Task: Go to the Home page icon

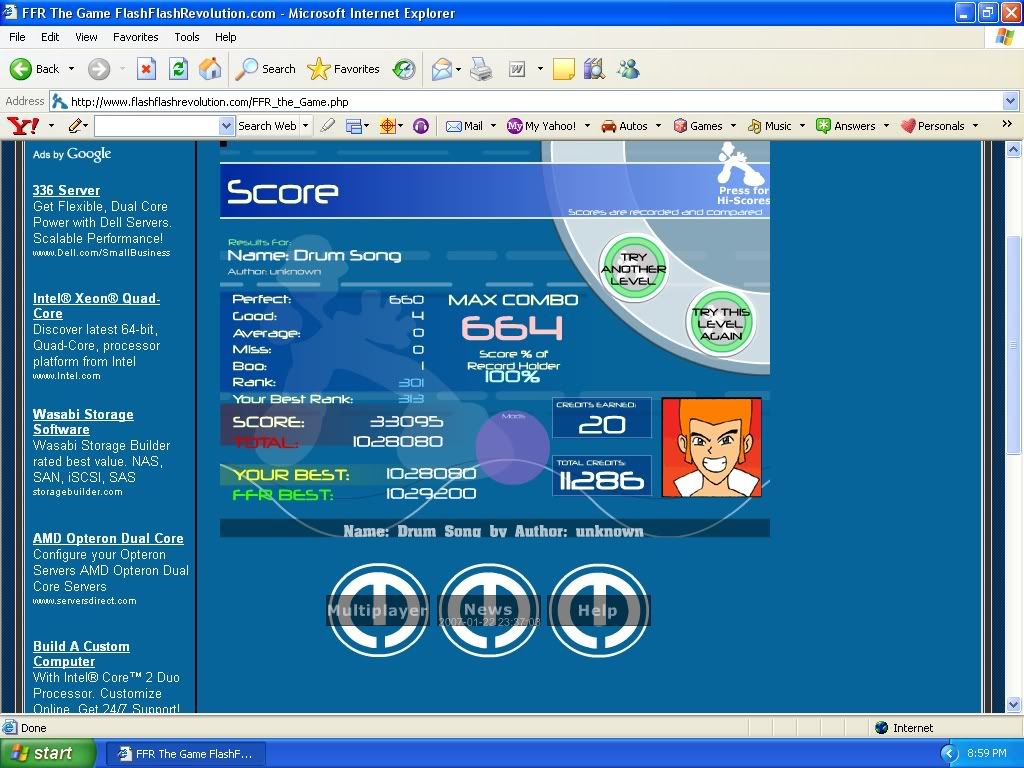Action: (210, 69)
